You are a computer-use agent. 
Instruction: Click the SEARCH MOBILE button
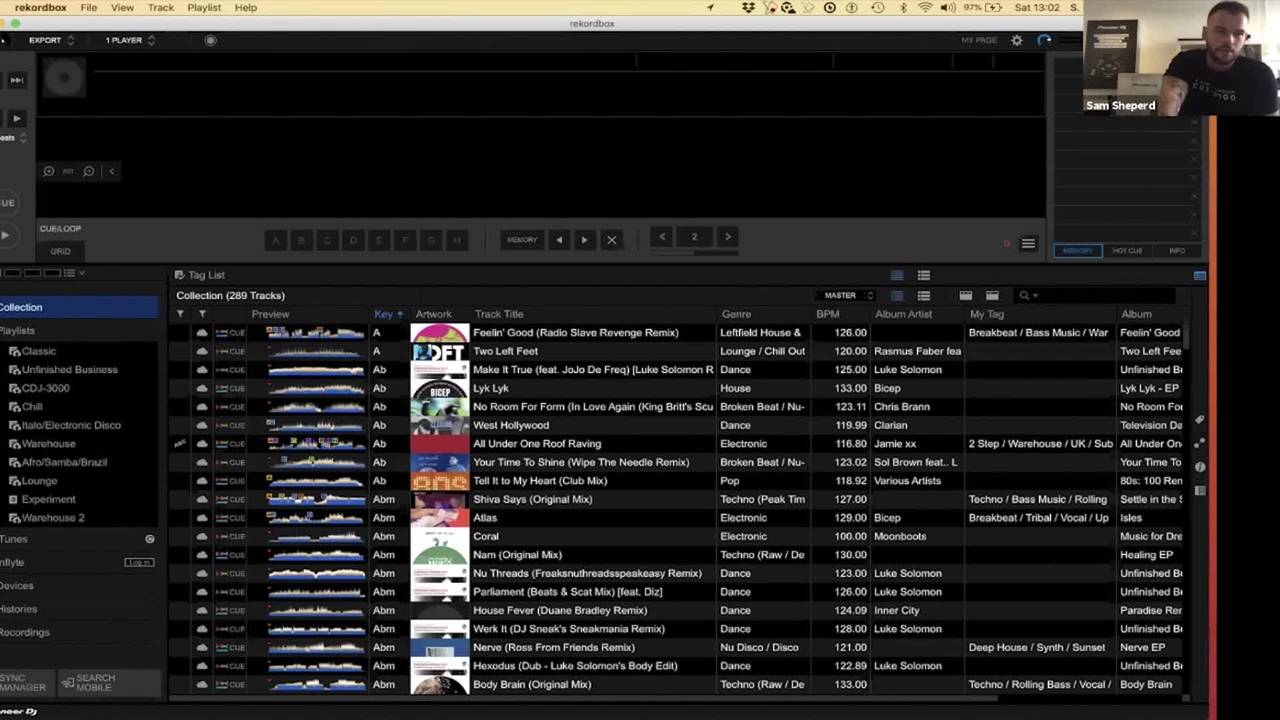[88, 683]
